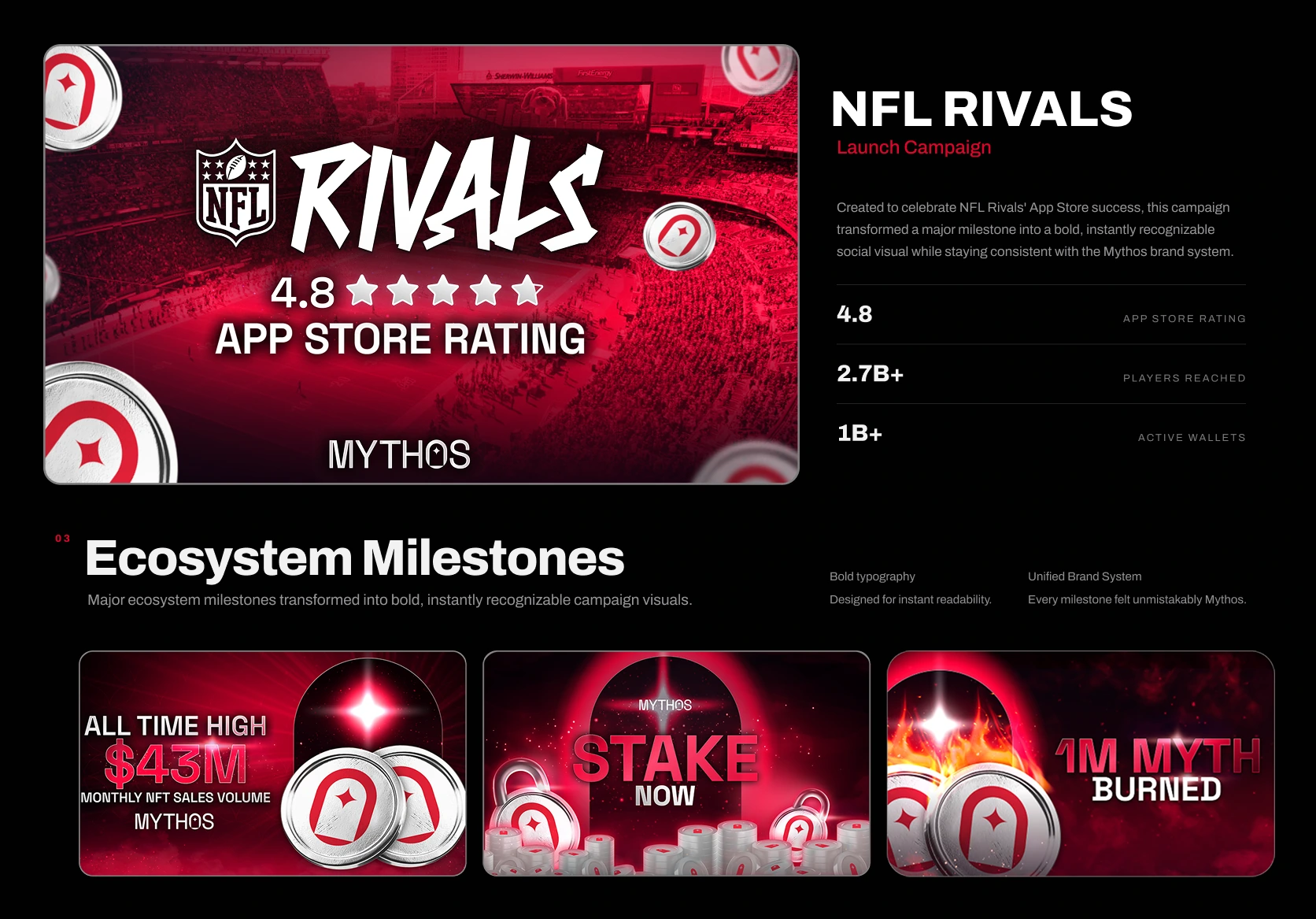
Task: Click the 'Created to celebrate NFL Rivals' paragraph
Action: coord(1035,229)
